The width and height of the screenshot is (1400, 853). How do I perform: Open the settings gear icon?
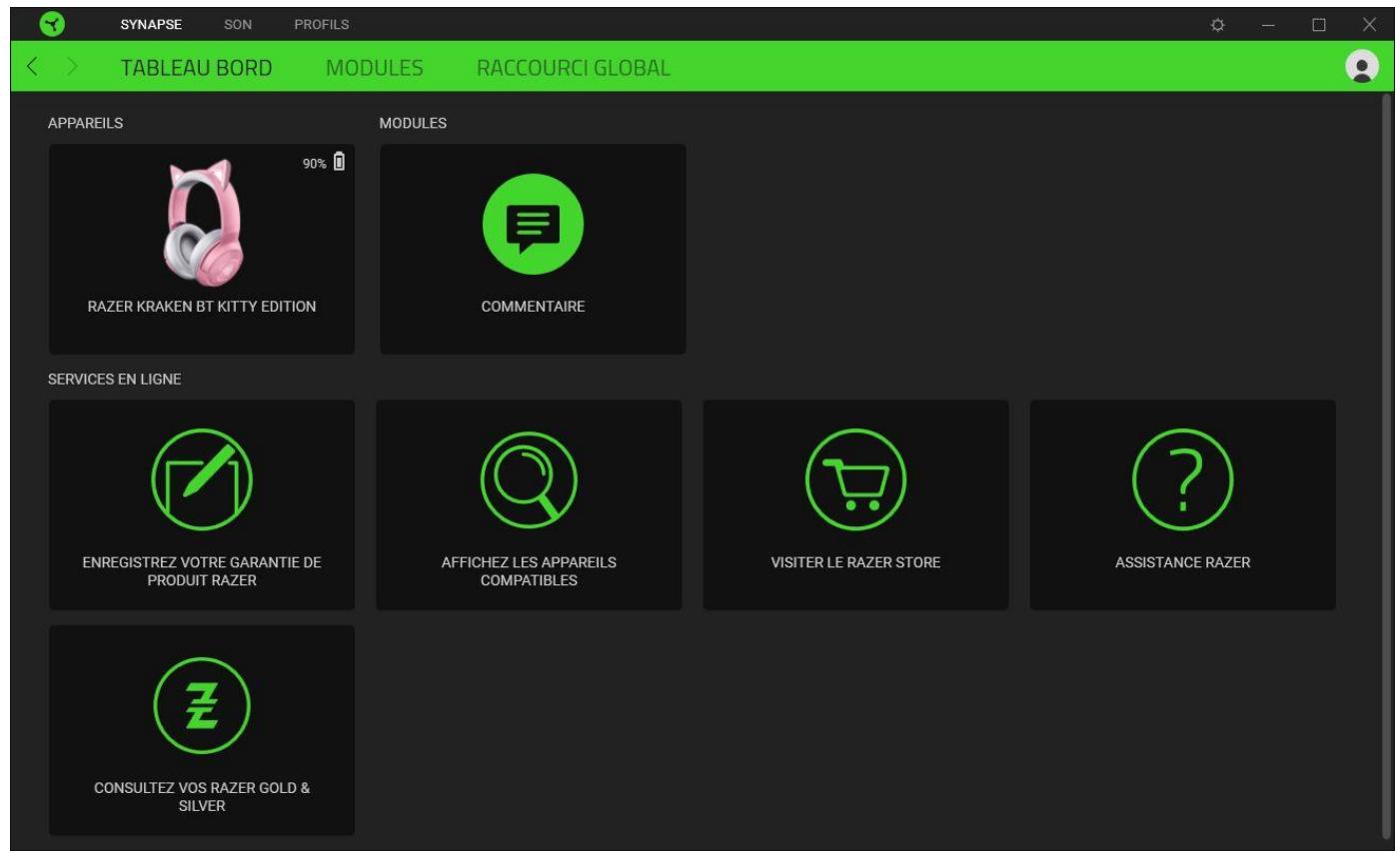[1217, 25]
